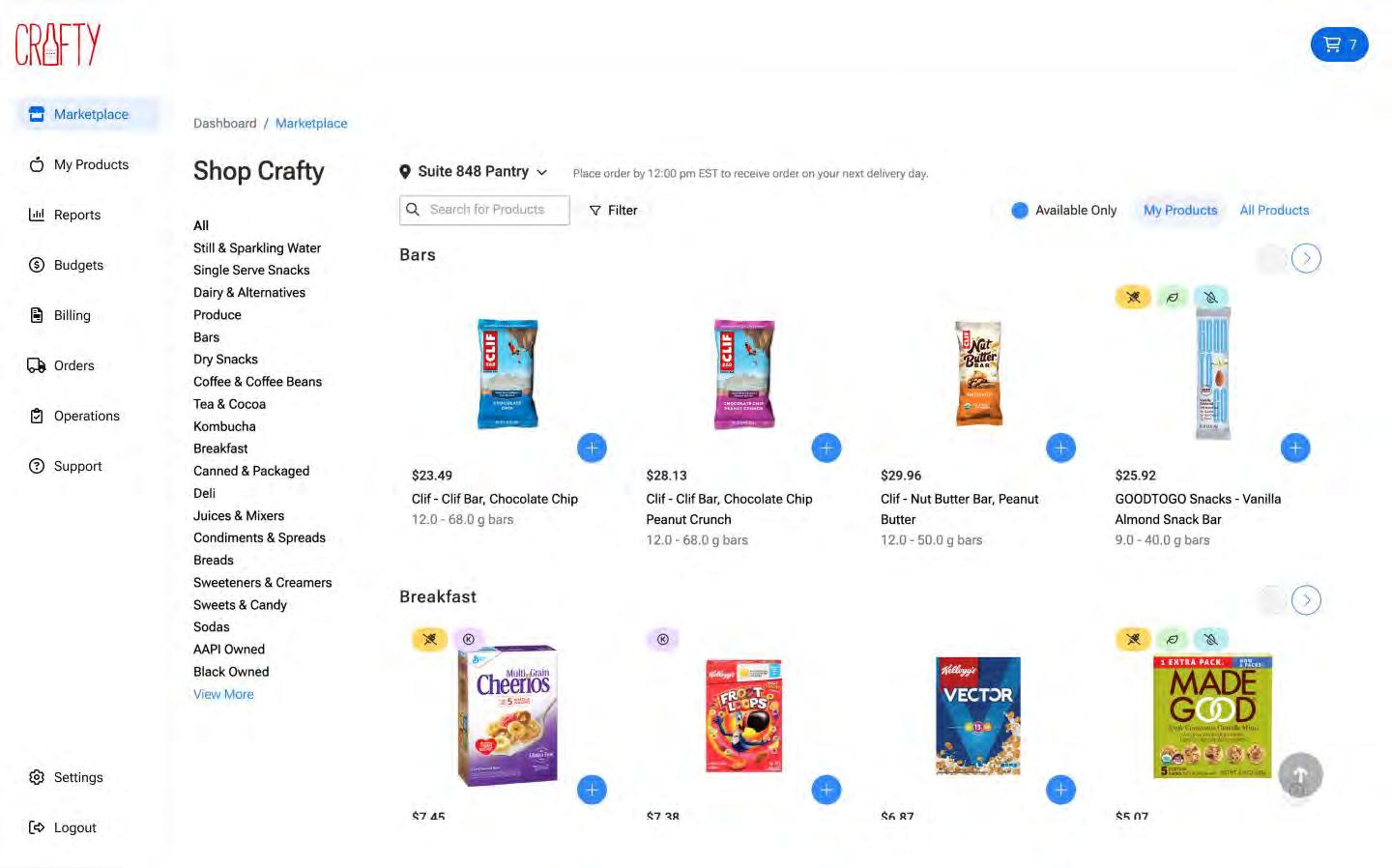This screenshot has height=868, width=1392.
Task: Switch view to My Products
Action: 1180,211
